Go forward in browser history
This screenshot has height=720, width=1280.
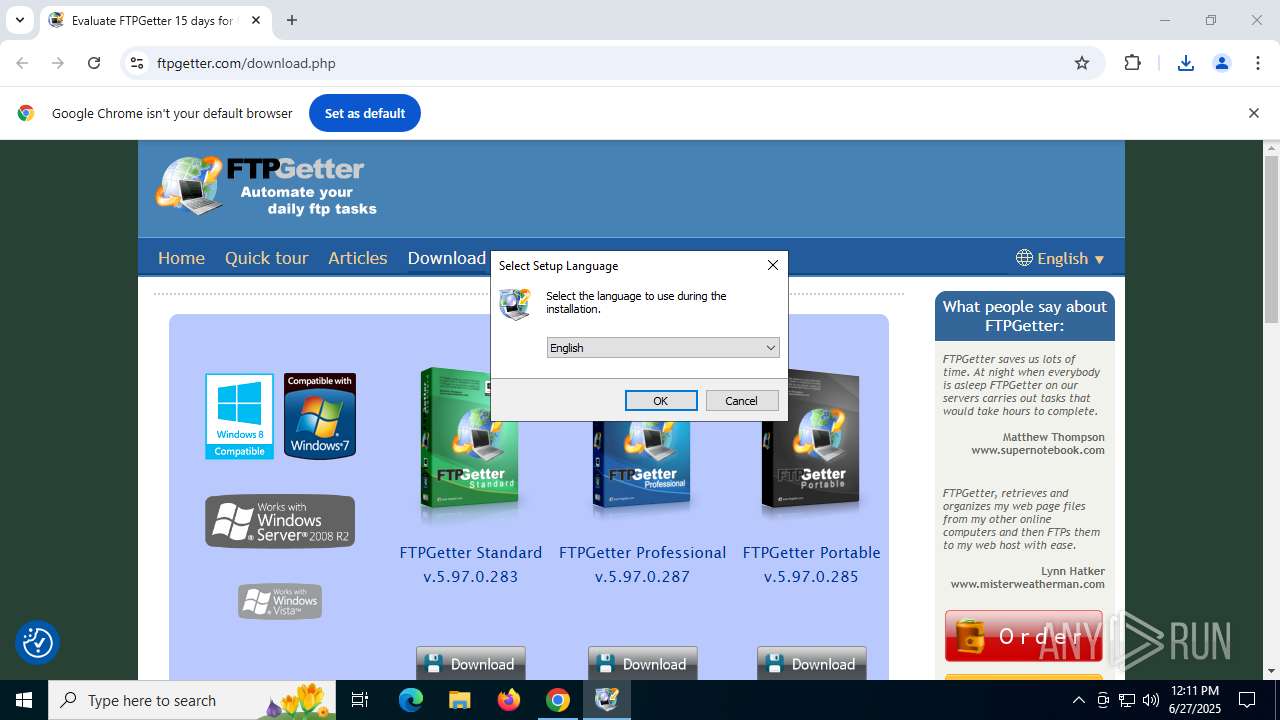tap(58, 63)
